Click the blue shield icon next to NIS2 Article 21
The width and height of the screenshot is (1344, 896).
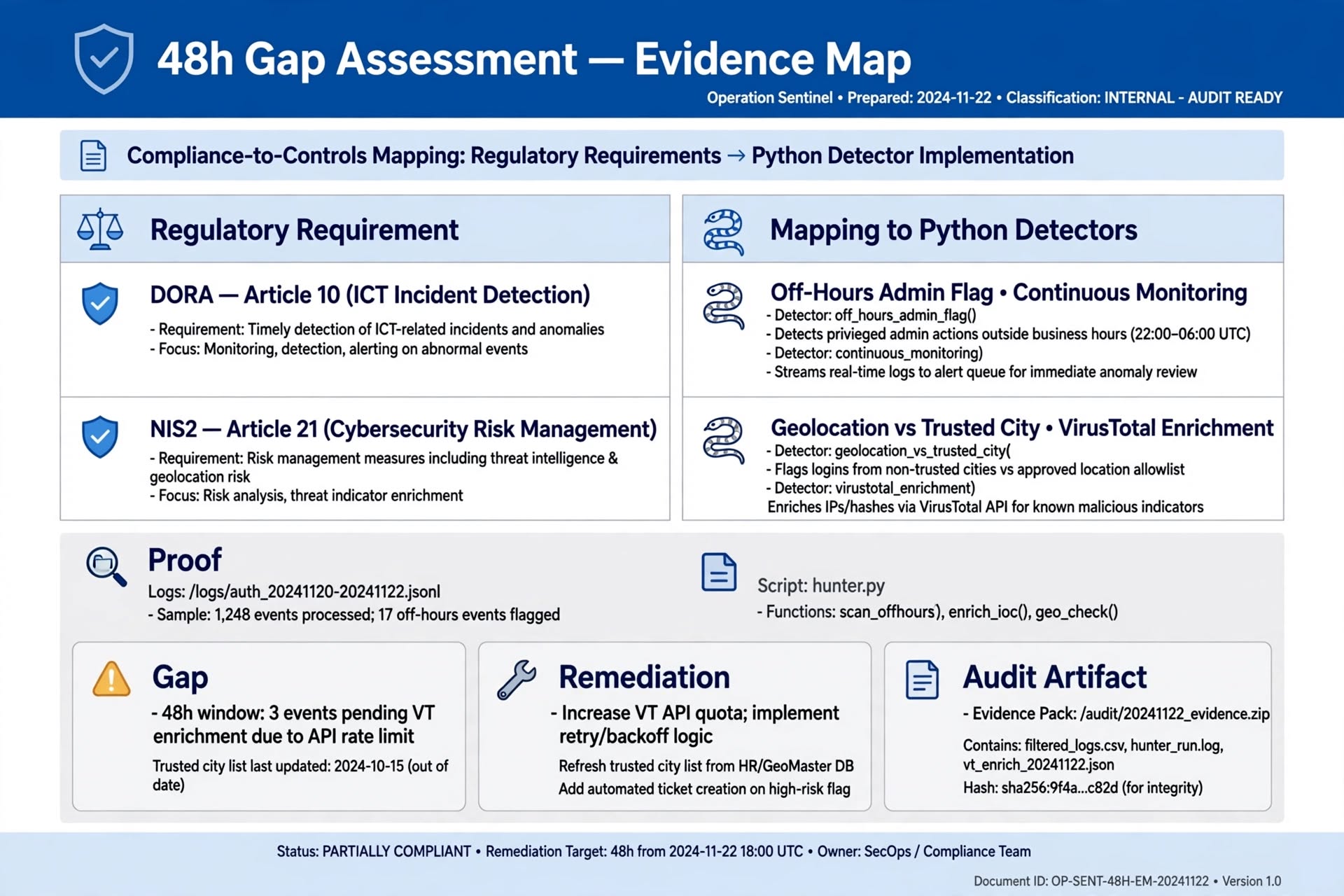click(100, 437)
